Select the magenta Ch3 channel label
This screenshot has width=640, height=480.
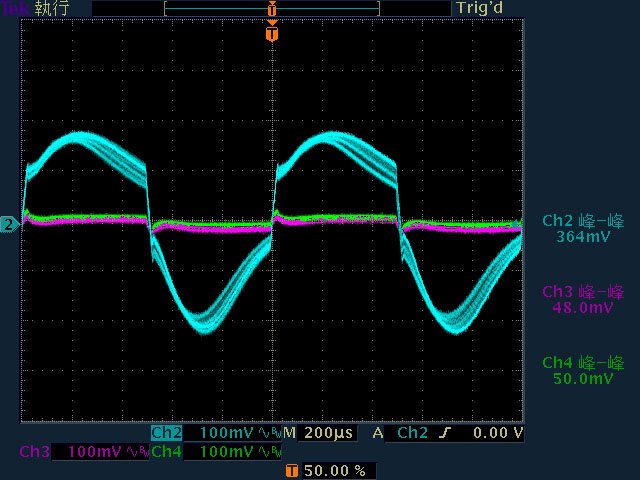34,452
